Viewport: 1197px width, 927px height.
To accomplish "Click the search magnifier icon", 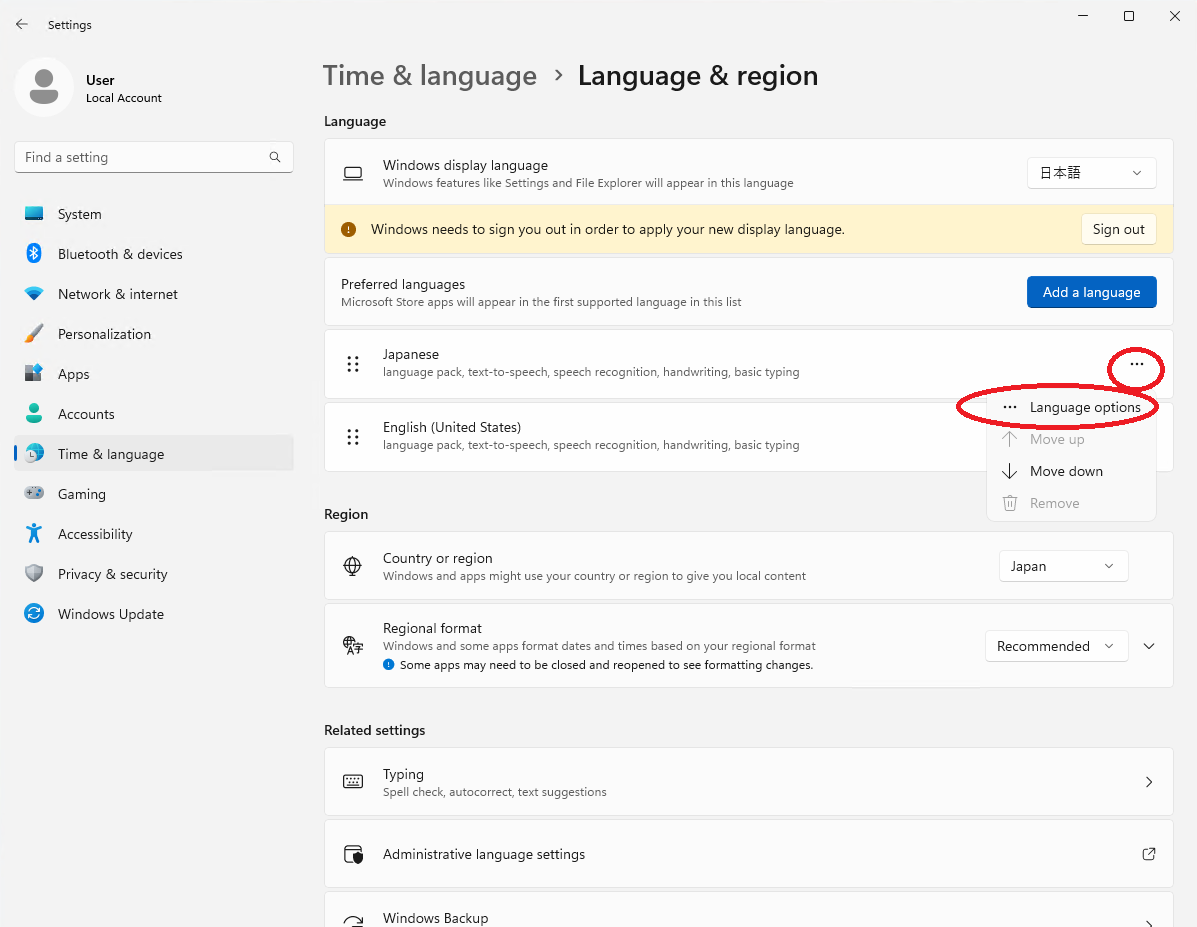I will tap(275, 157).
